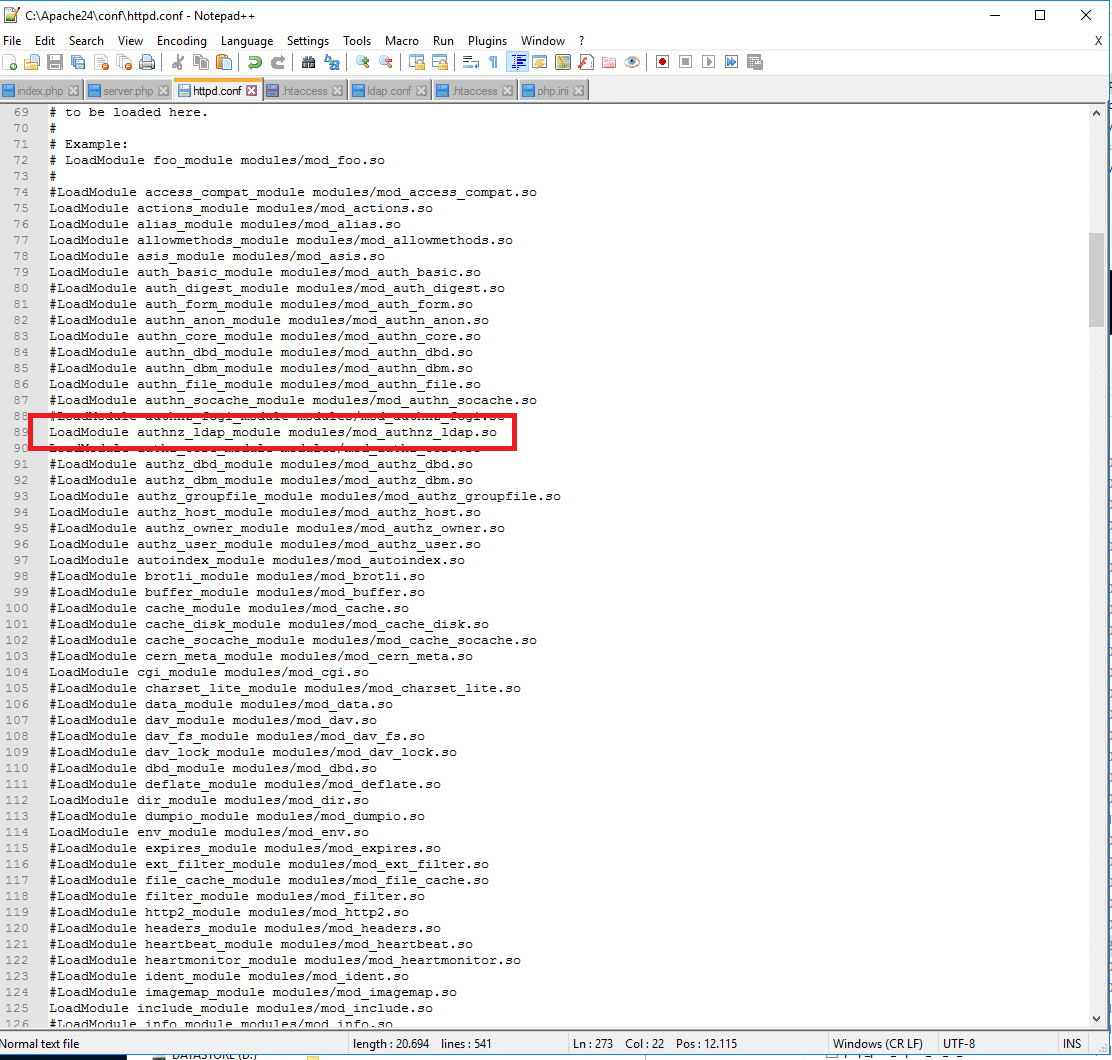Create a new document with the New icon
Image resolution: width=1112 pixels, height=1060 pixels.
(x=10, y=62)
